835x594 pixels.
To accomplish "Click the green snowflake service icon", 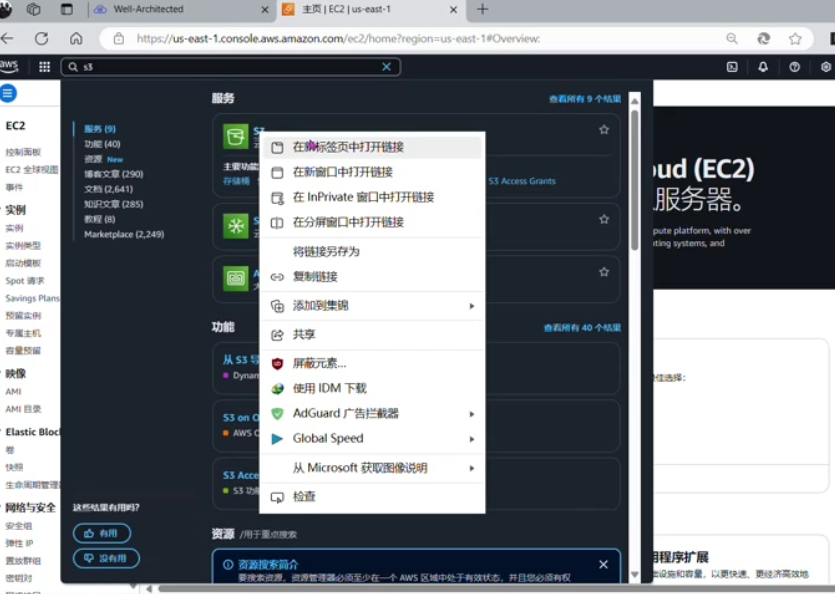I will [236, 226].
